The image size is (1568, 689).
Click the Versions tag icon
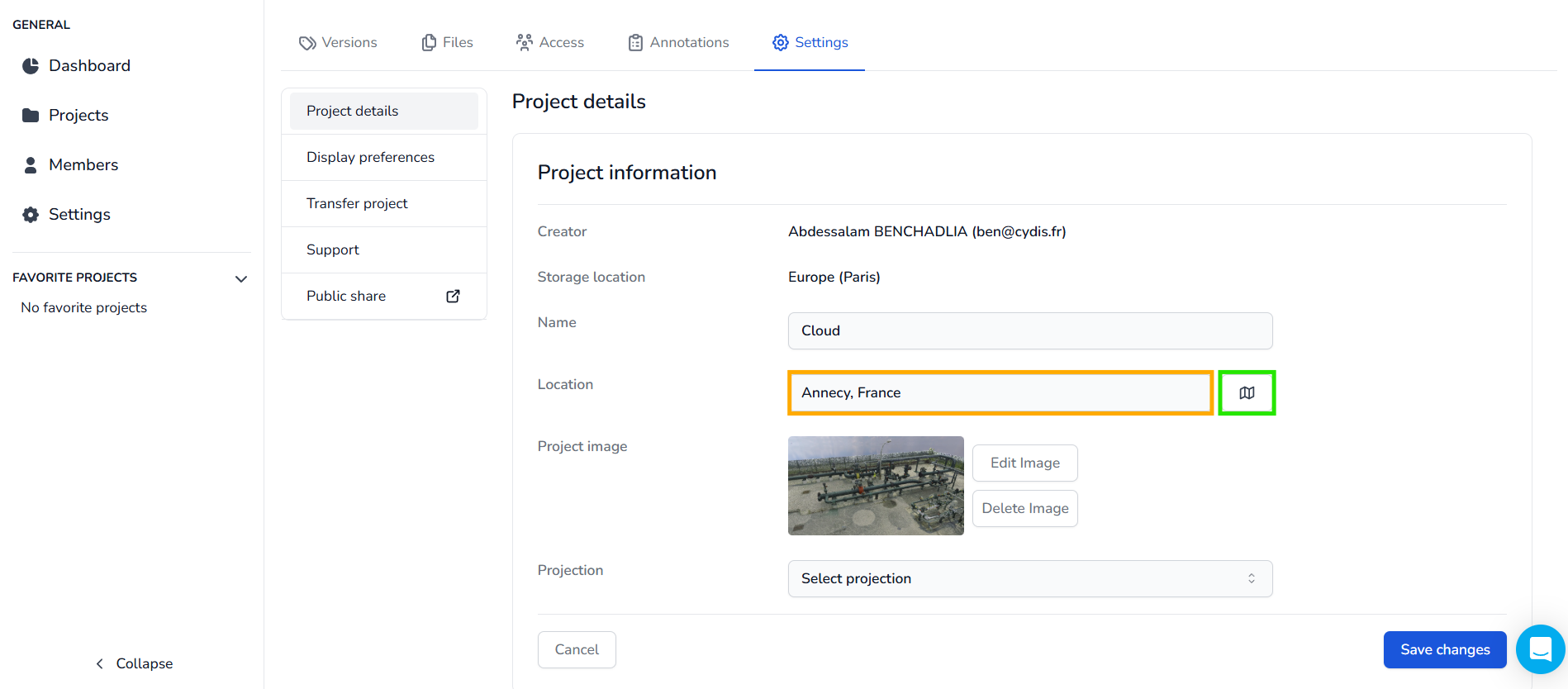point(307,43)
